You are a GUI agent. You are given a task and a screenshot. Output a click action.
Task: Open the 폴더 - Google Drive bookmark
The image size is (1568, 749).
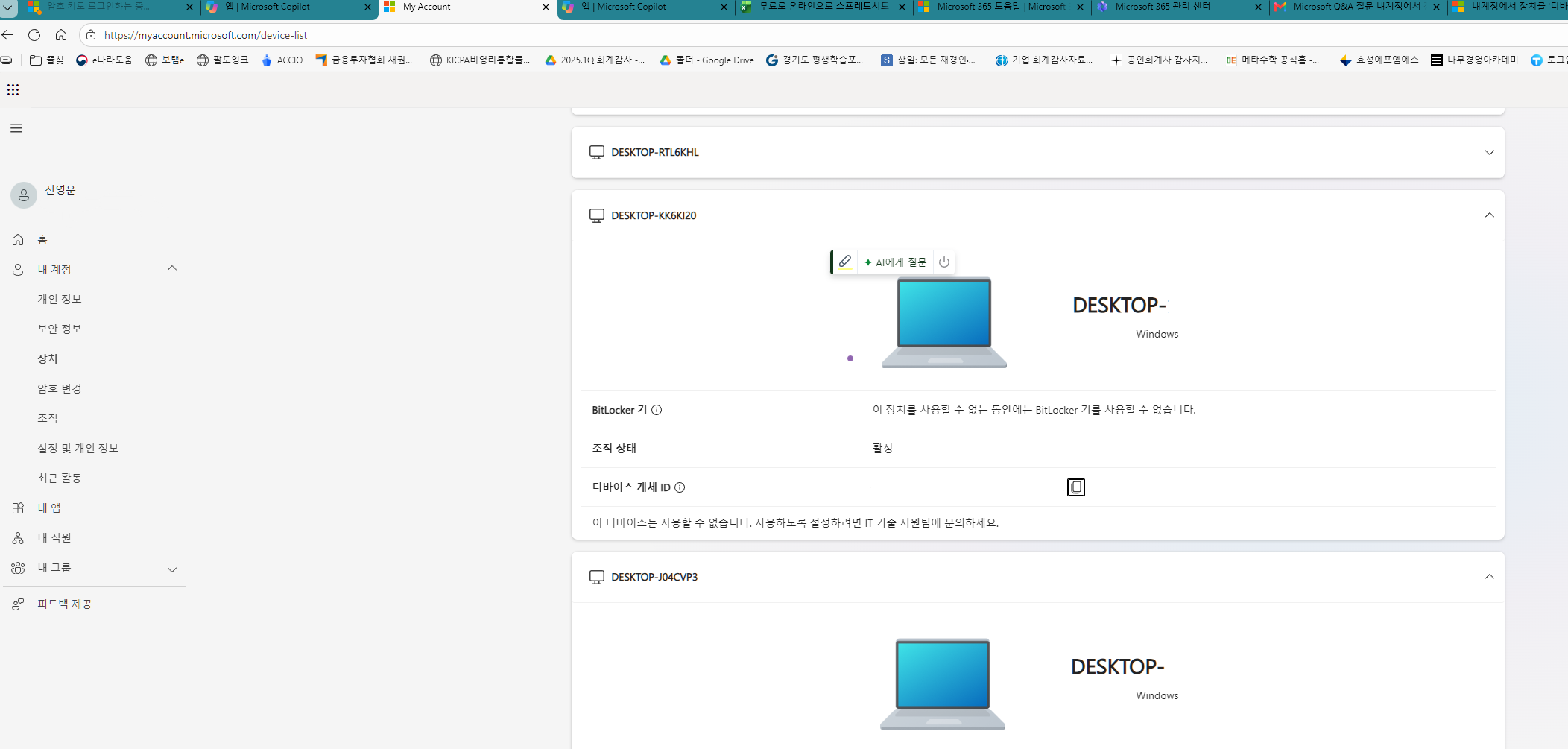[x=707, y=60]
